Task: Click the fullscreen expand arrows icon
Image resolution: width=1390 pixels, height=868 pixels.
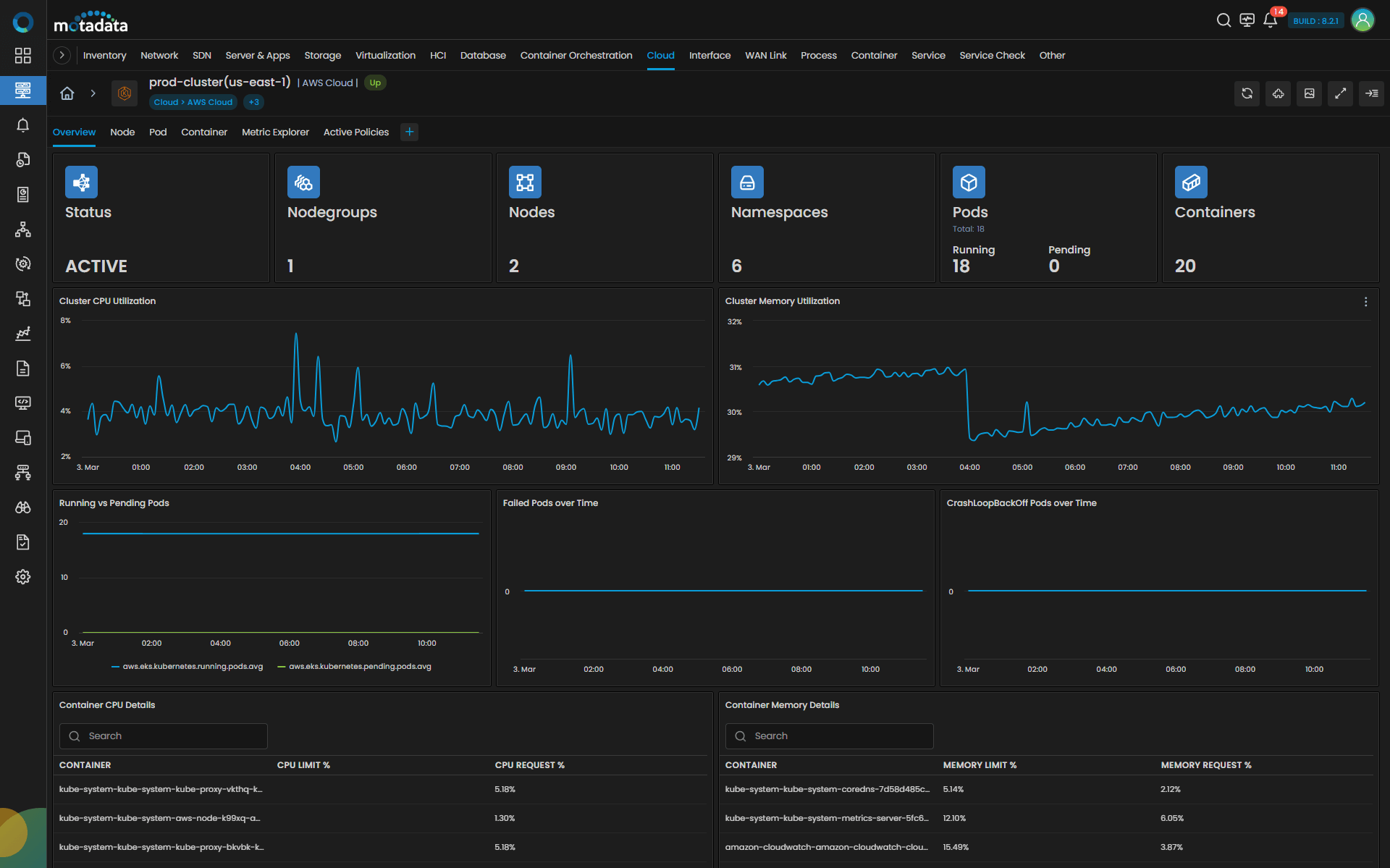Action: 1340,93
